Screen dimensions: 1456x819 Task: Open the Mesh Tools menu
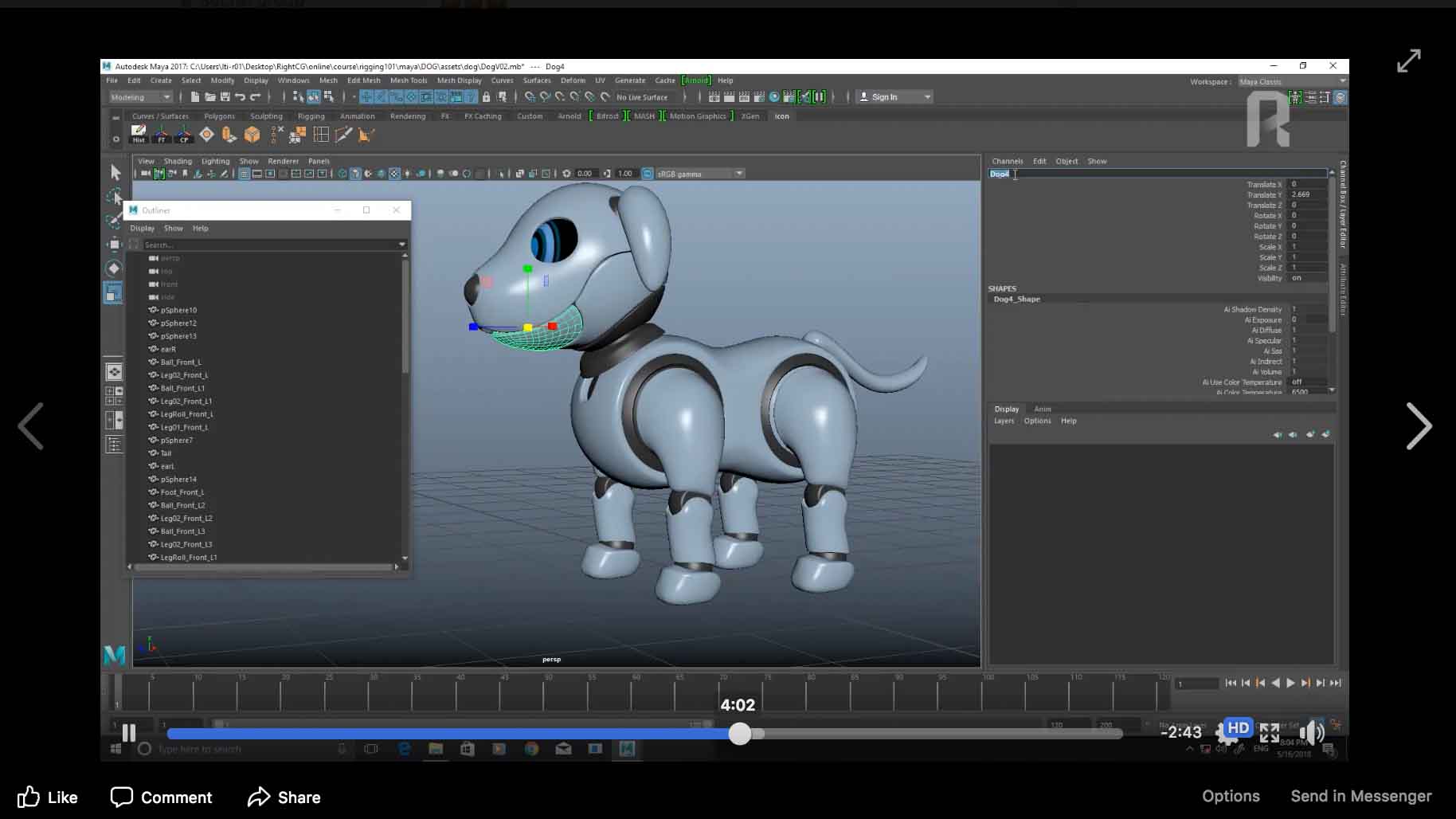point(409,80)
